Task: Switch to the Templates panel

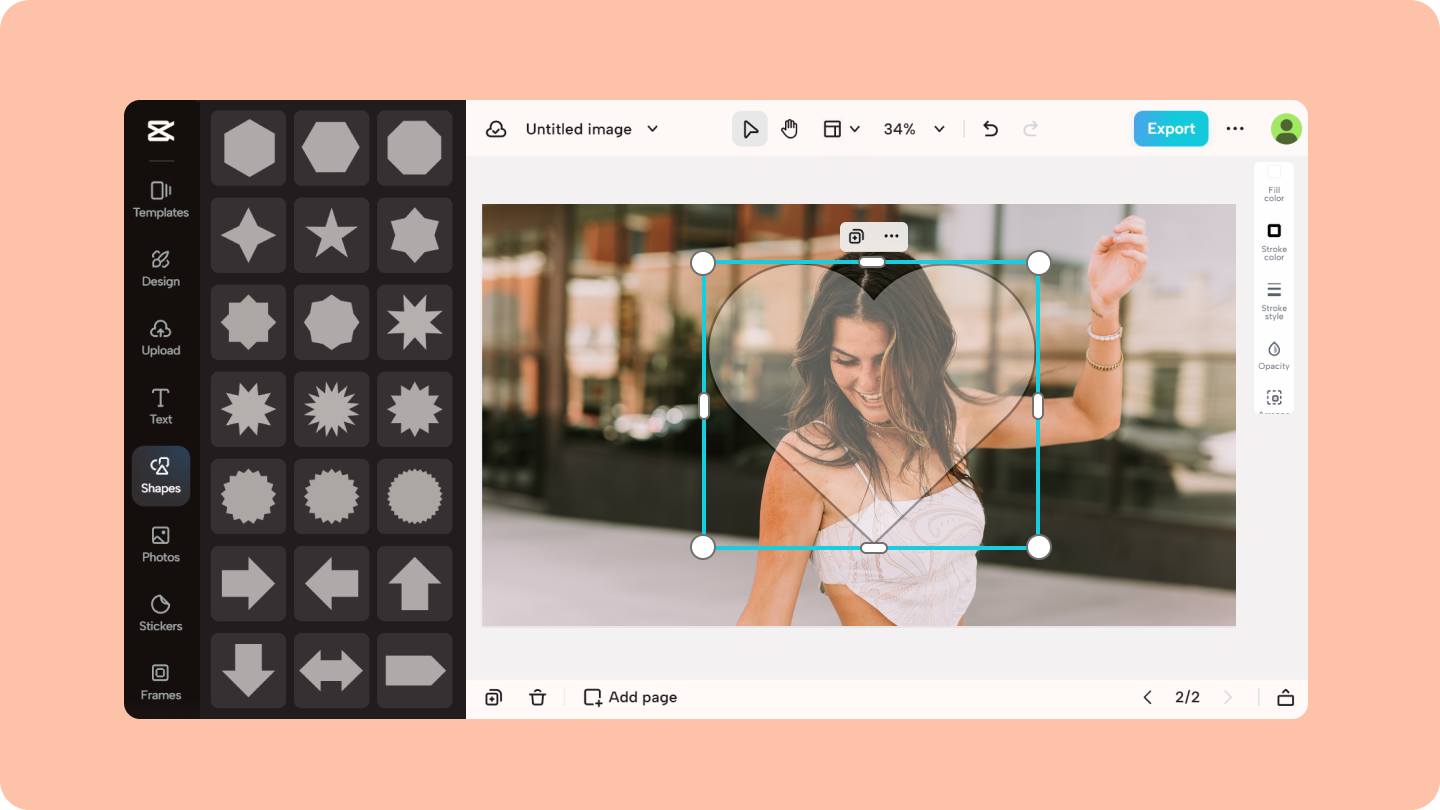Action: 160,199
